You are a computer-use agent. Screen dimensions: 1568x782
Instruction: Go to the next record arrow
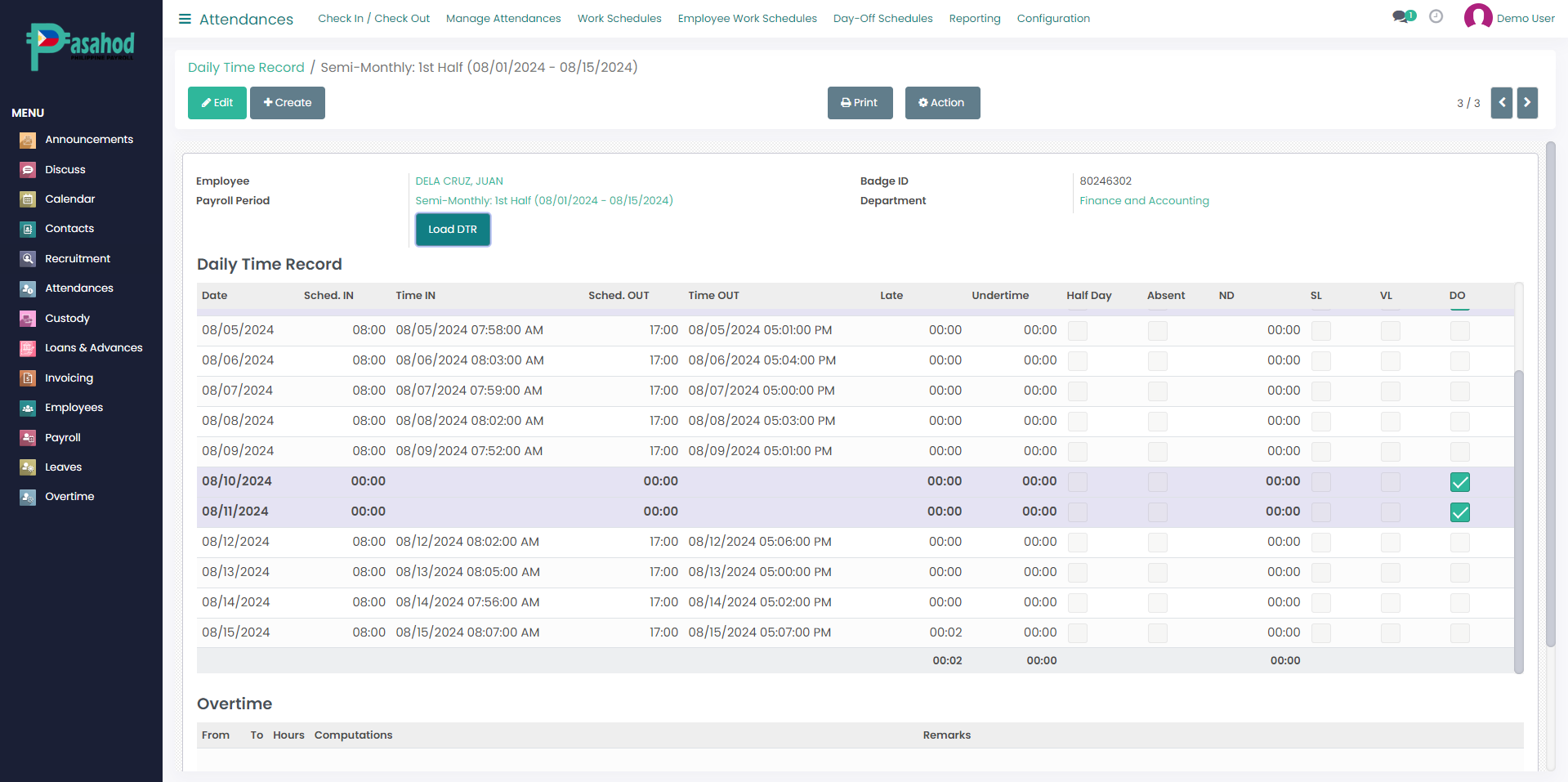click(x=1527, y=103)
